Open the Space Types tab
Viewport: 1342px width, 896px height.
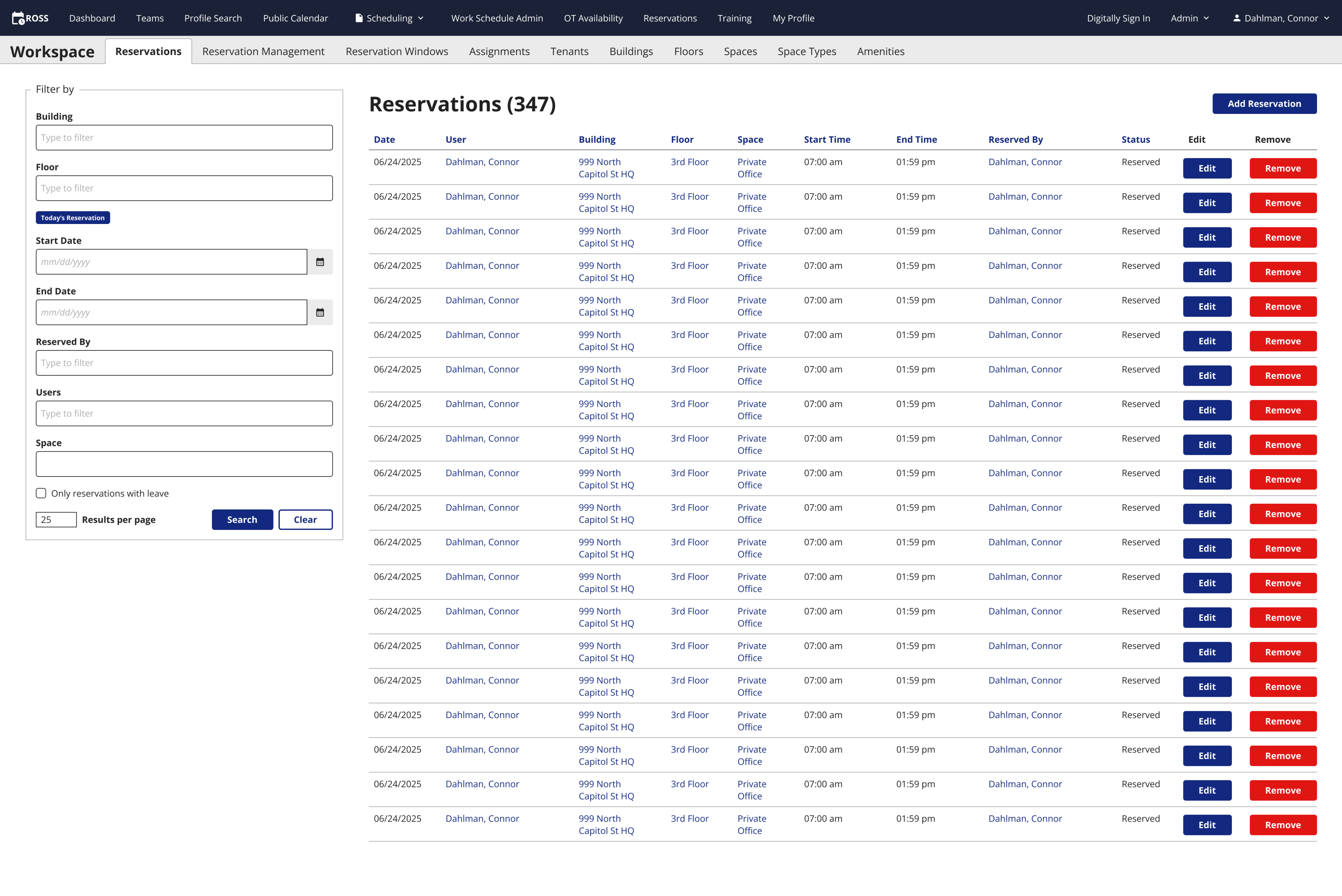(806, 51)
